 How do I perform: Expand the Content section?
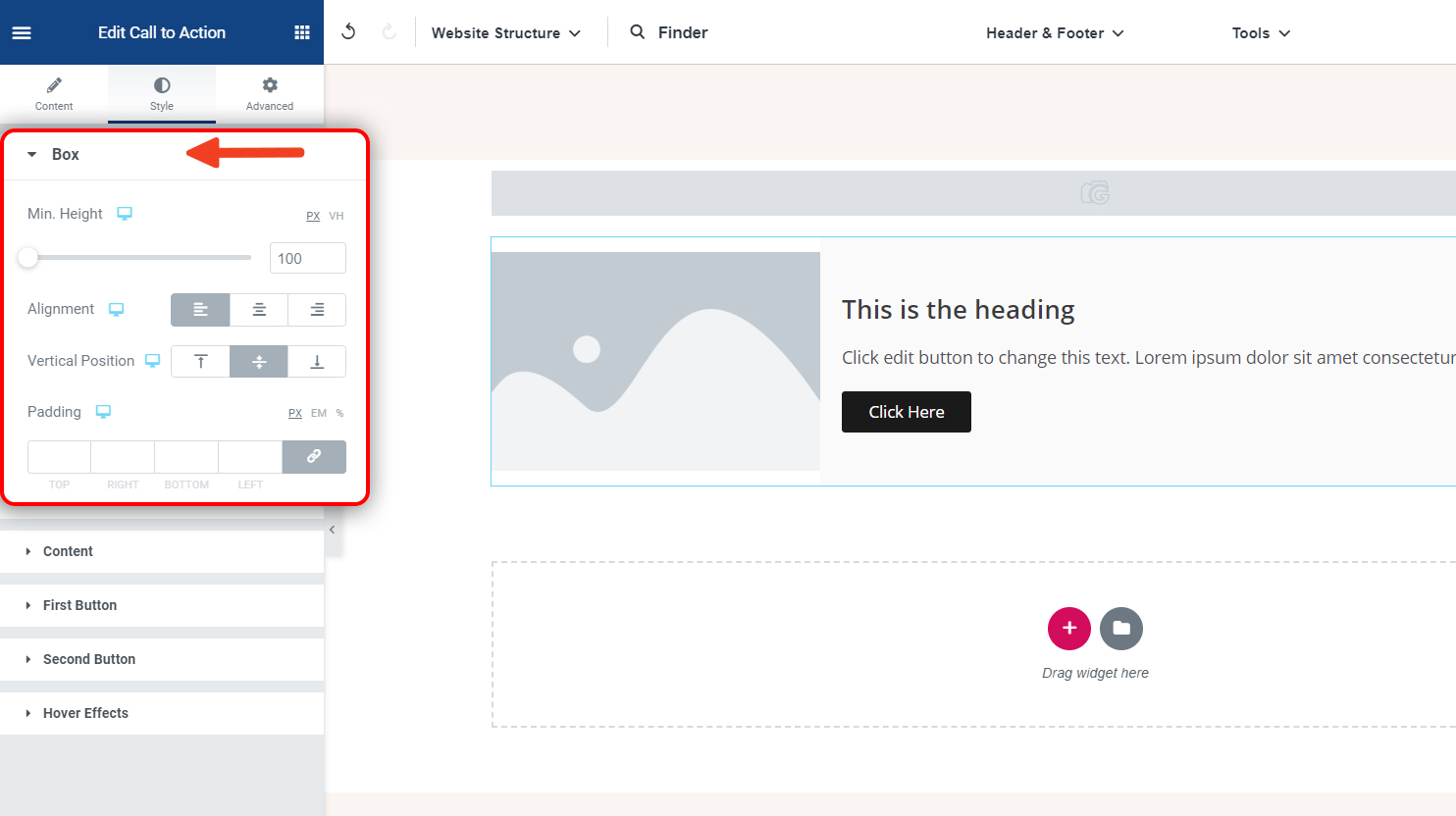[162, 551]
